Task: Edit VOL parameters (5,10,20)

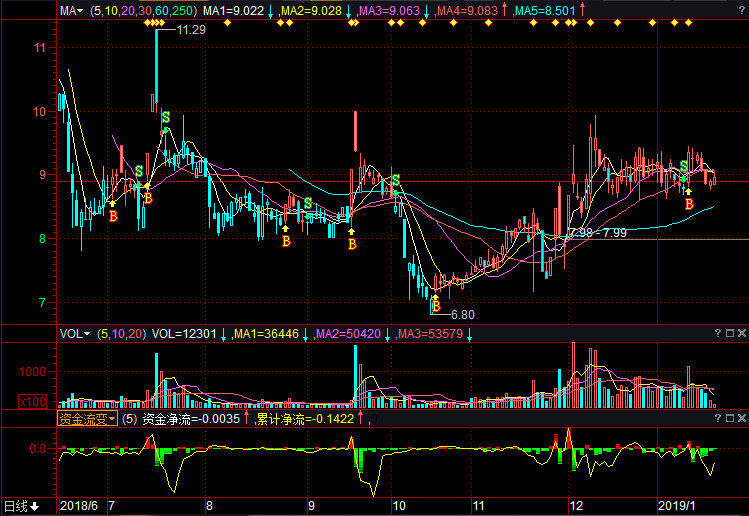Action: point(121,333)
